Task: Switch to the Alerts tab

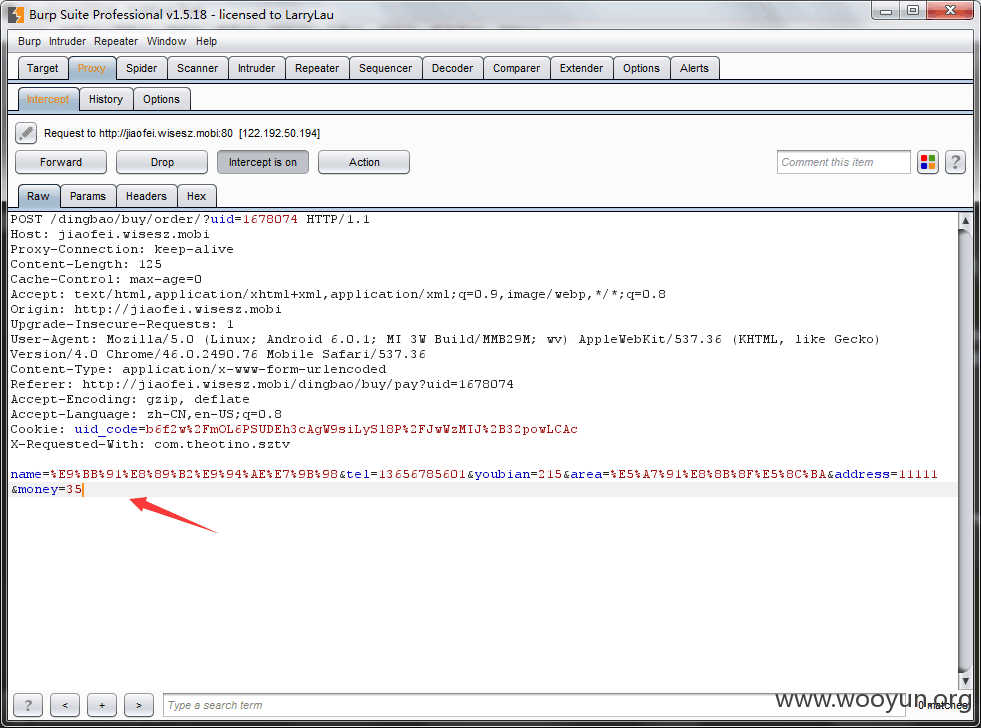Action: click(694, 68)
